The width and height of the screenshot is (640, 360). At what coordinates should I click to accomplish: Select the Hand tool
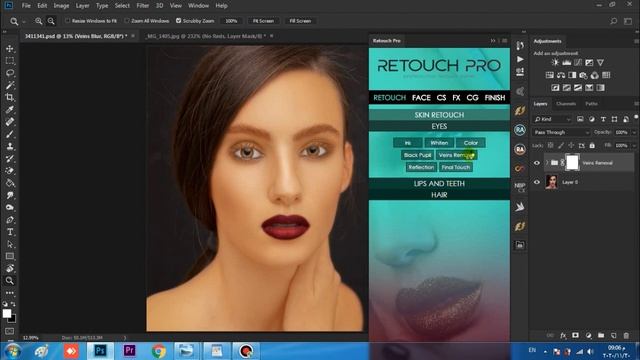(x=10, y=269)
